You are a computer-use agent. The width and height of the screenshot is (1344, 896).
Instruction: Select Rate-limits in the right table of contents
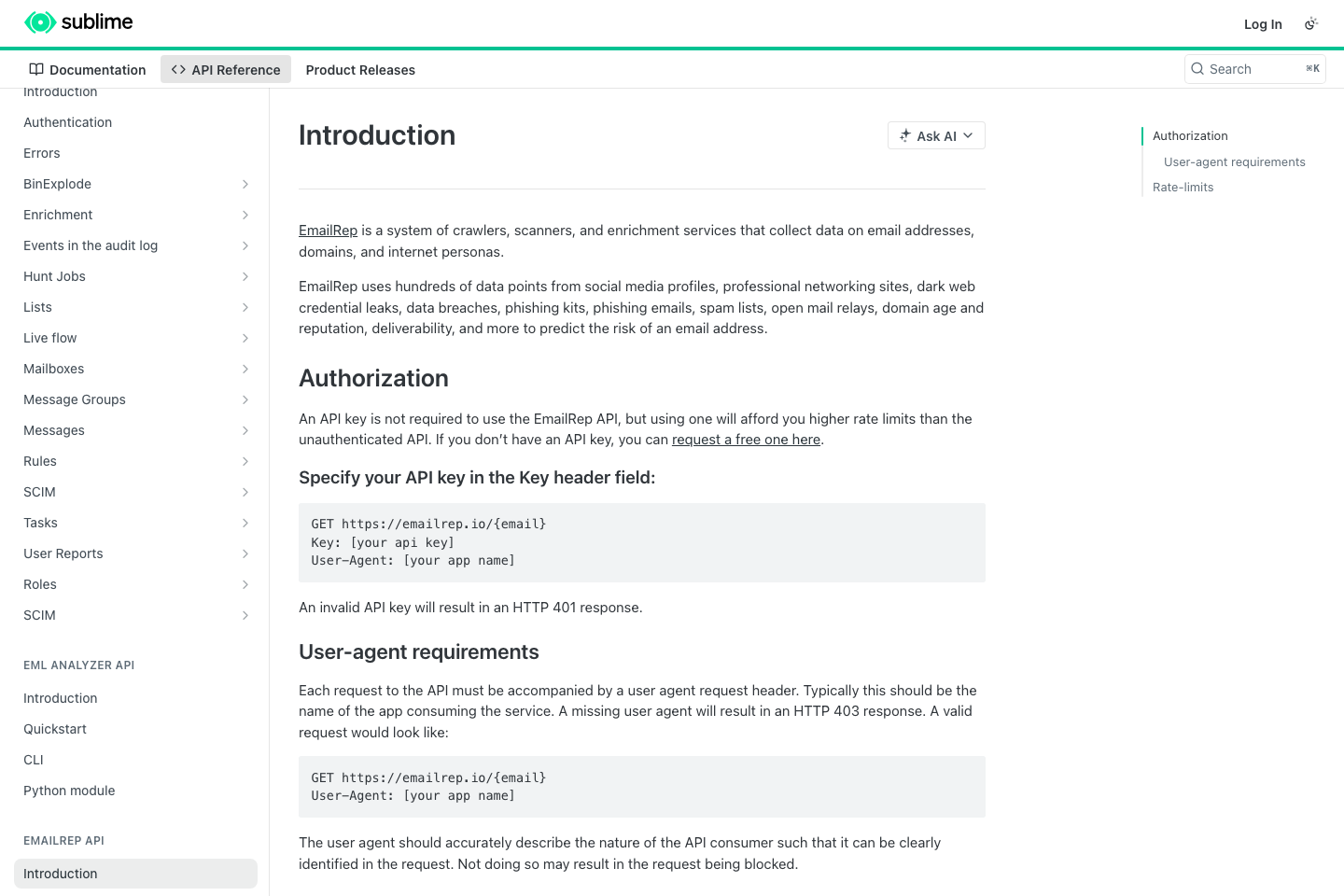(x=1183, y=187)
